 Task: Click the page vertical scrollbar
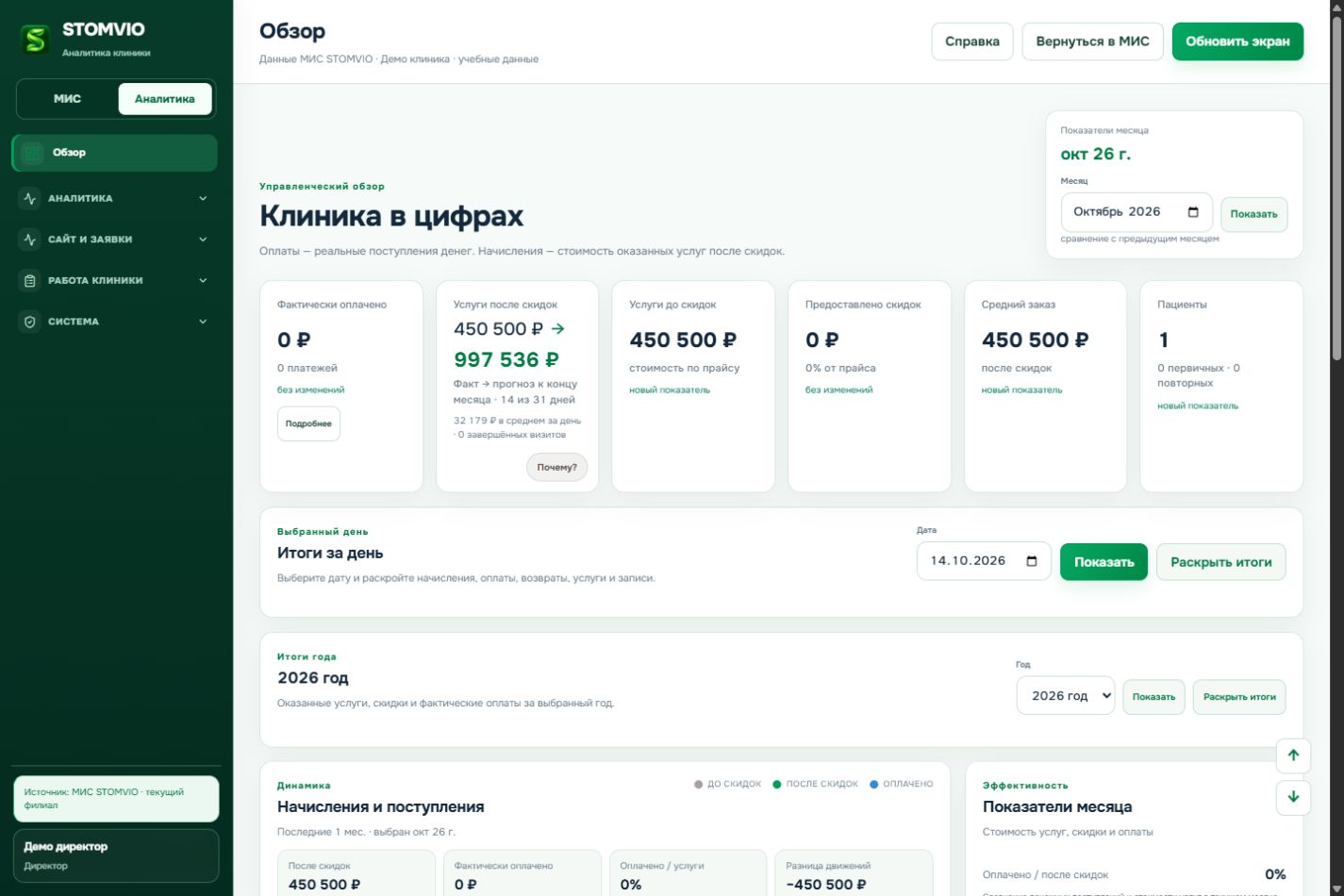pyautogui.click(x=1336, y=189)
